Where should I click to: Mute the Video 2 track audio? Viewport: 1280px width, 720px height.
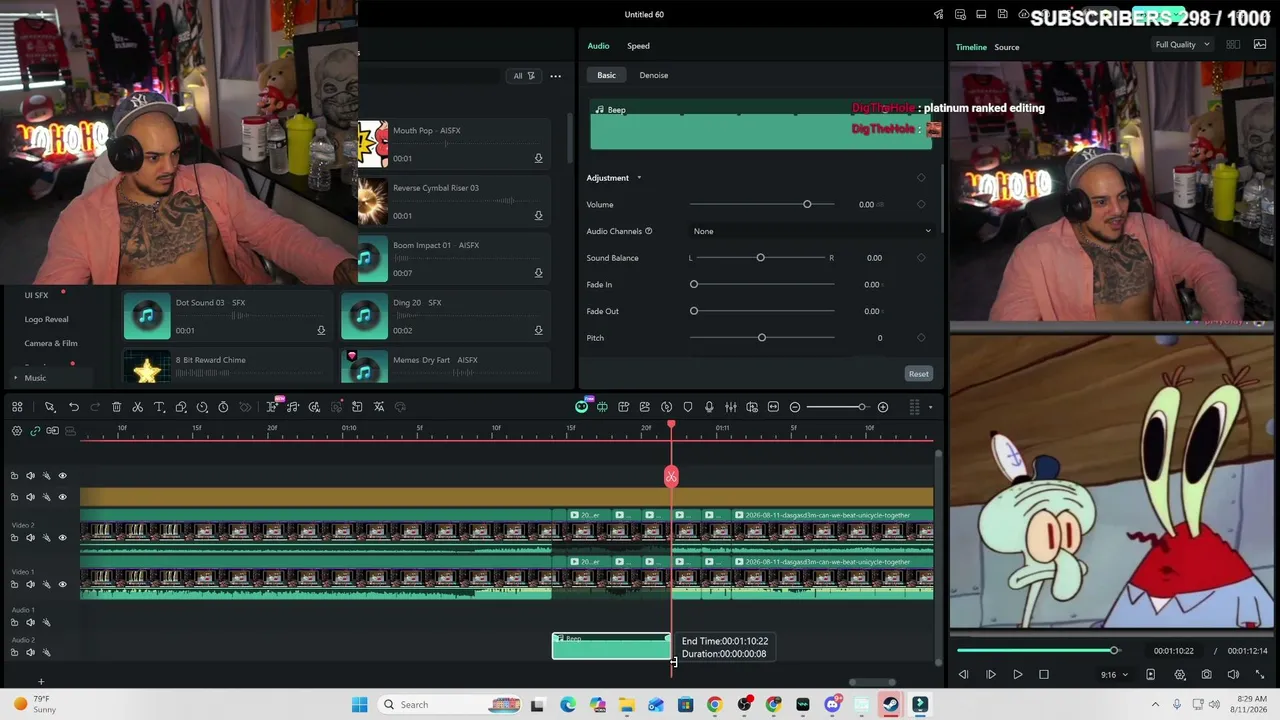30,538
